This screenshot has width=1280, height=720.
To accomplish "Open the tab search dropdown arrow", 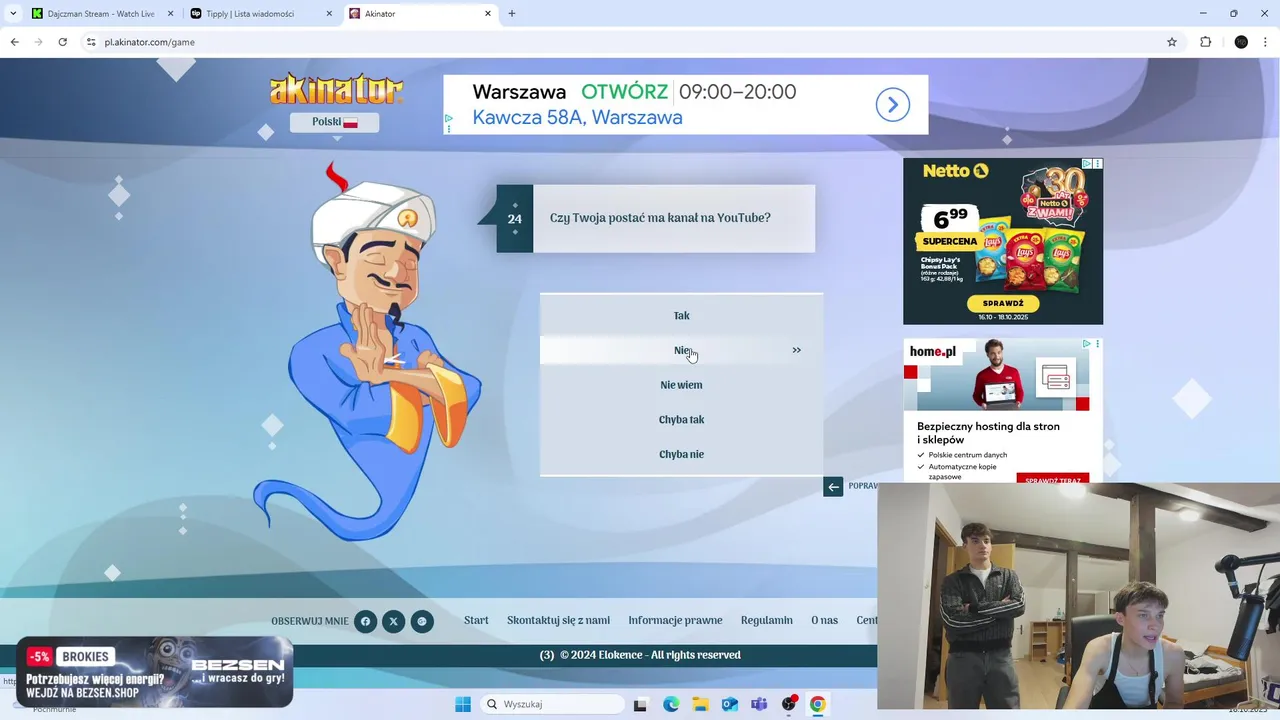I will pyautogui.click(x=12, y=14).
